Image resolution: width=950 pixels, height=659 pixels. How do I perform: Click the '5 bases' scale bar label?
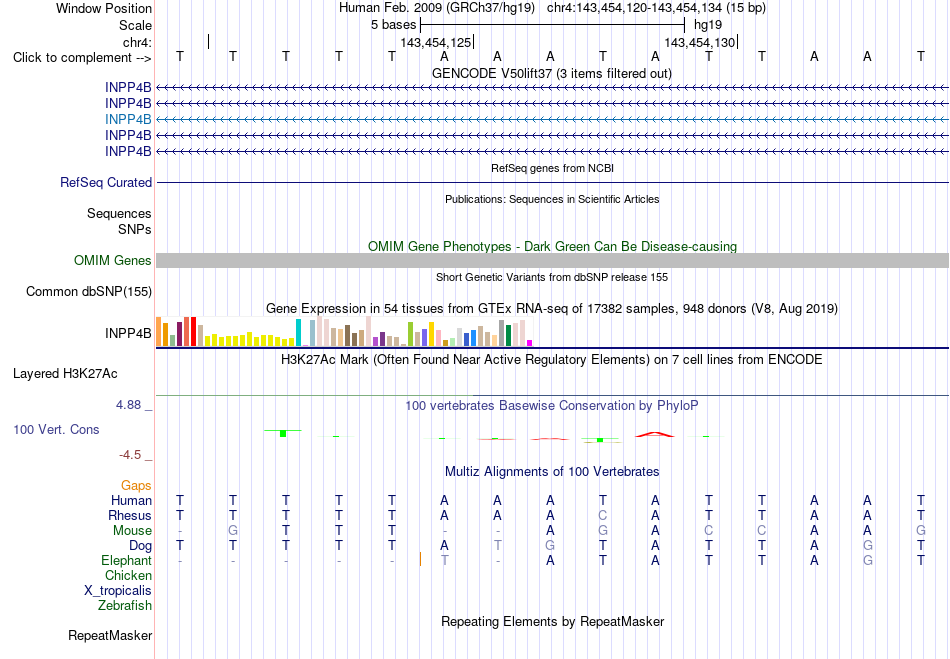pos(394,25)
